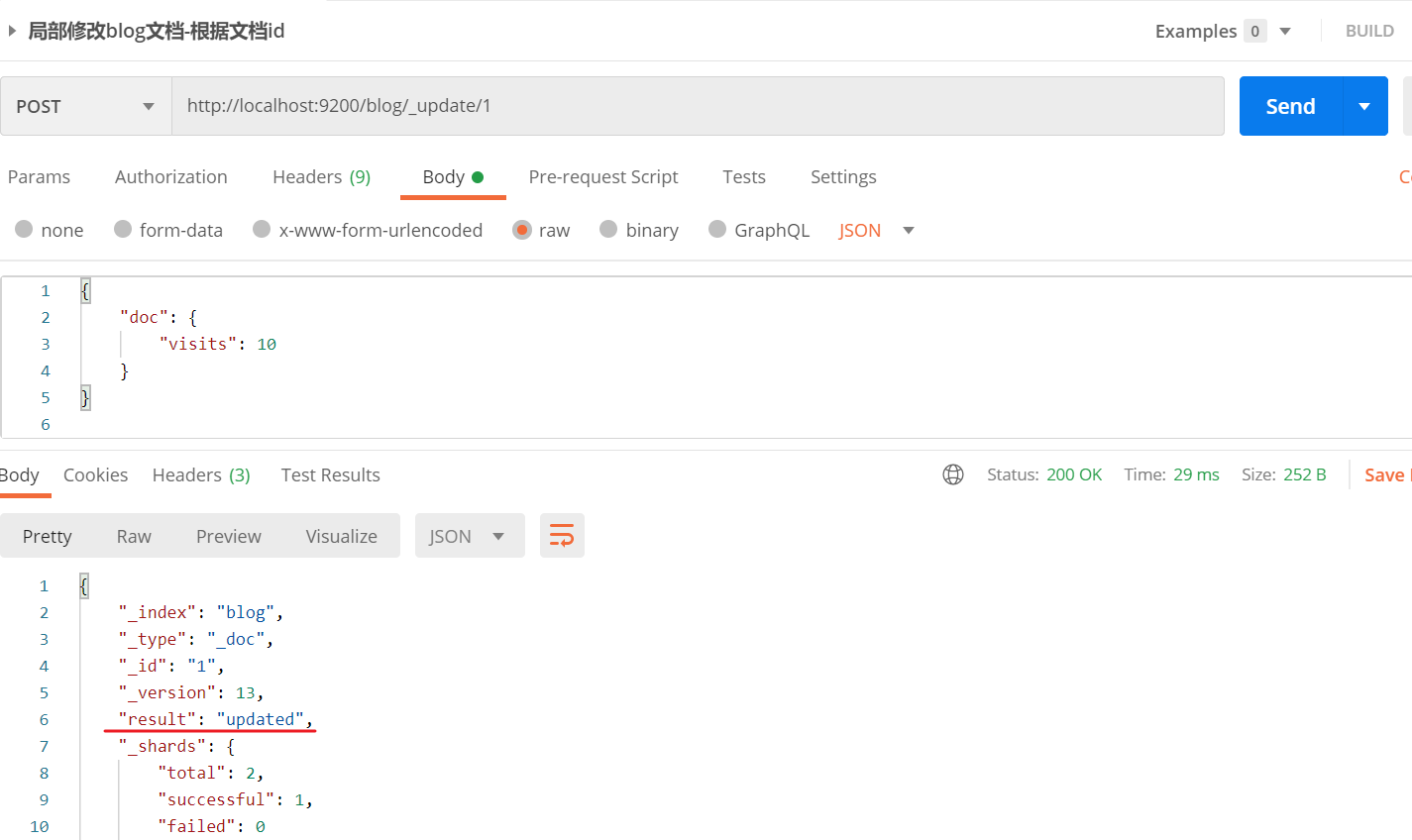Open the Test Results tab

(x=330, y=474)
